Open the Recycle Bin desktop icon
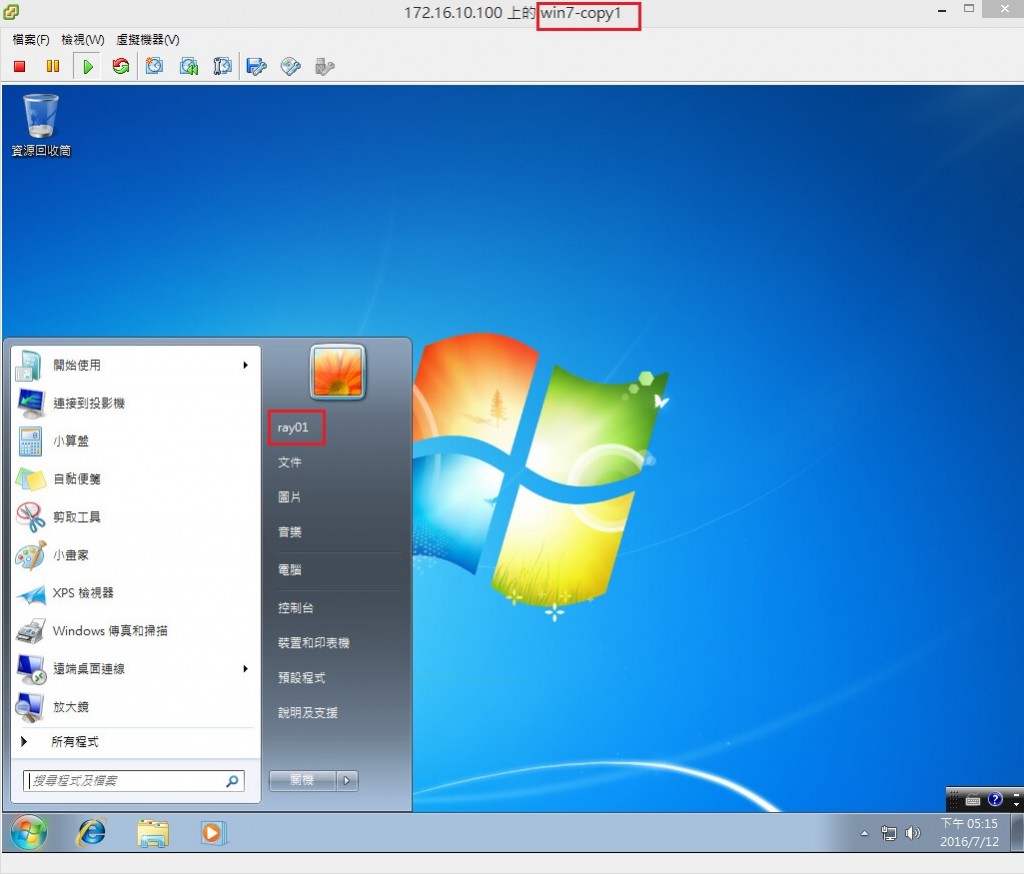 tap(40, 125)
